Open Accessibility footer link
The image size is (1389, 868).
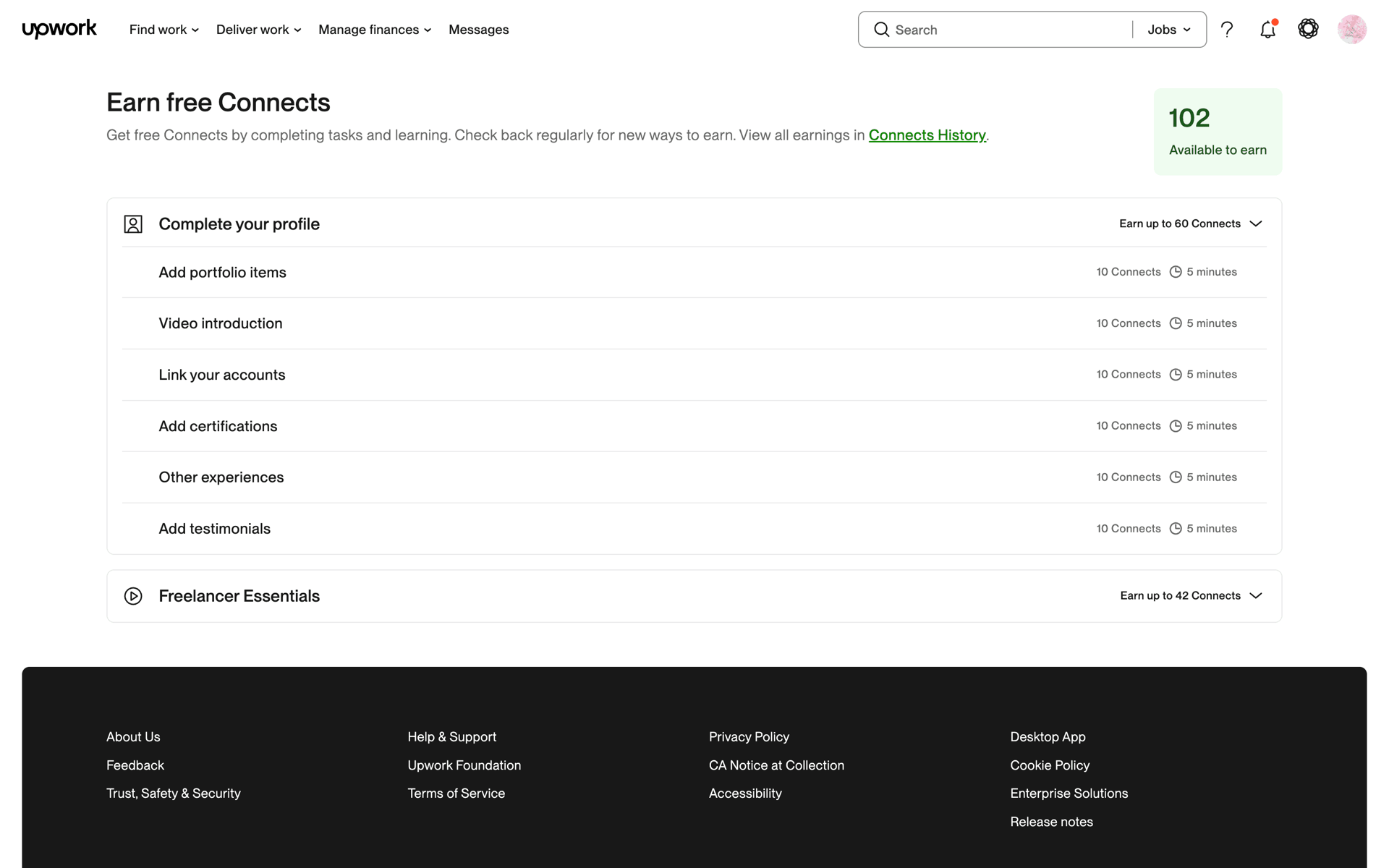(x=745, y=793)
